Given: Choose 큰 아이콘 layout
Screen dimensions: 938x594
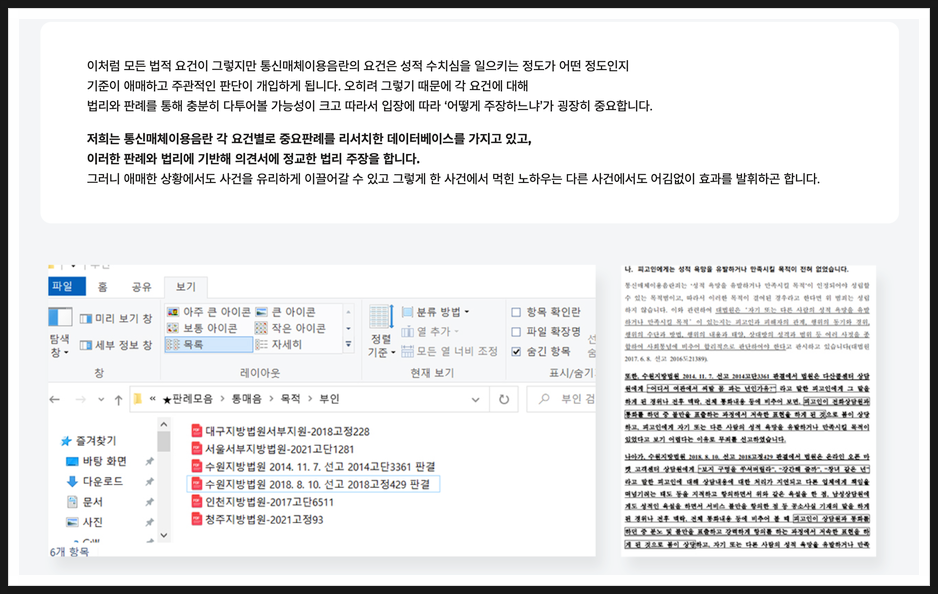Looking at the screenshot, I should (x=286, y=312).
